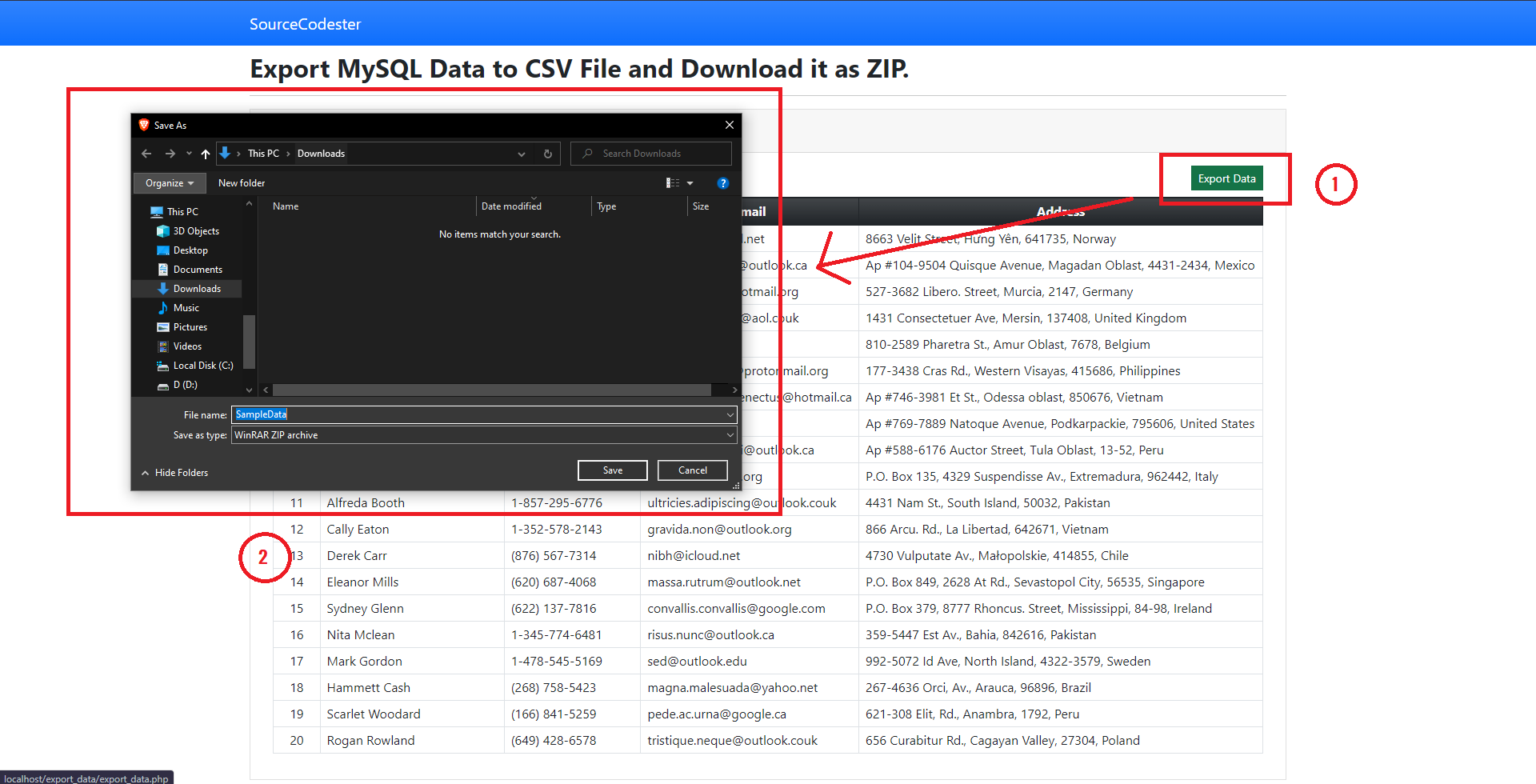This screenshot has width=1536, height=784.
Task: Select Local Disk (C:) drive
Action: (x=203, y=366)
